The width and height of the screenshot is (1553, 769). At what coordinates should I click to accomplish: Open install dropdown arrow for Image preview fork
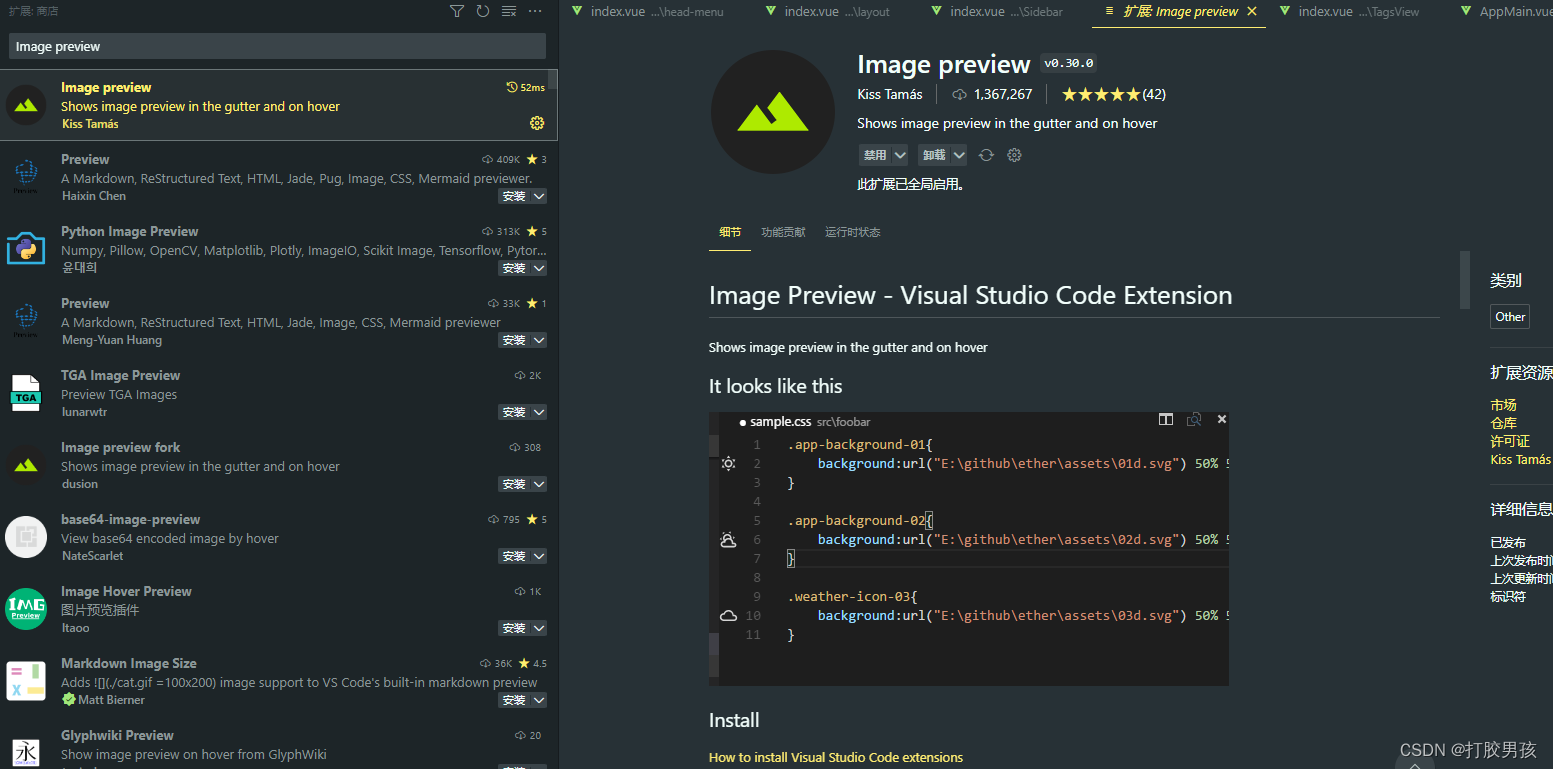[x=539, y=484]
